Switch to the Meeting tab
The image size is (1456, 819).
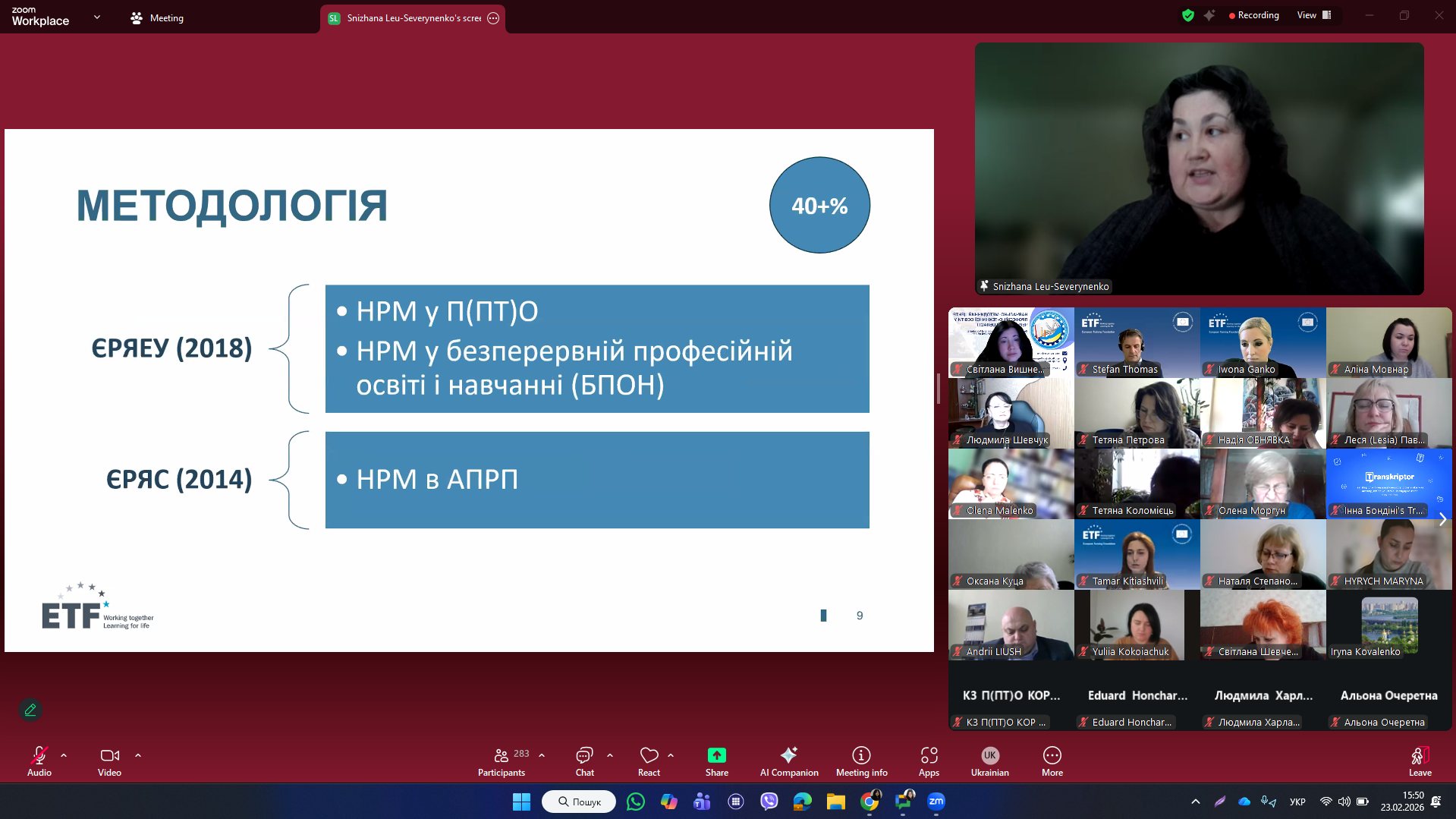pyautogui.click(x=157, y=18)
